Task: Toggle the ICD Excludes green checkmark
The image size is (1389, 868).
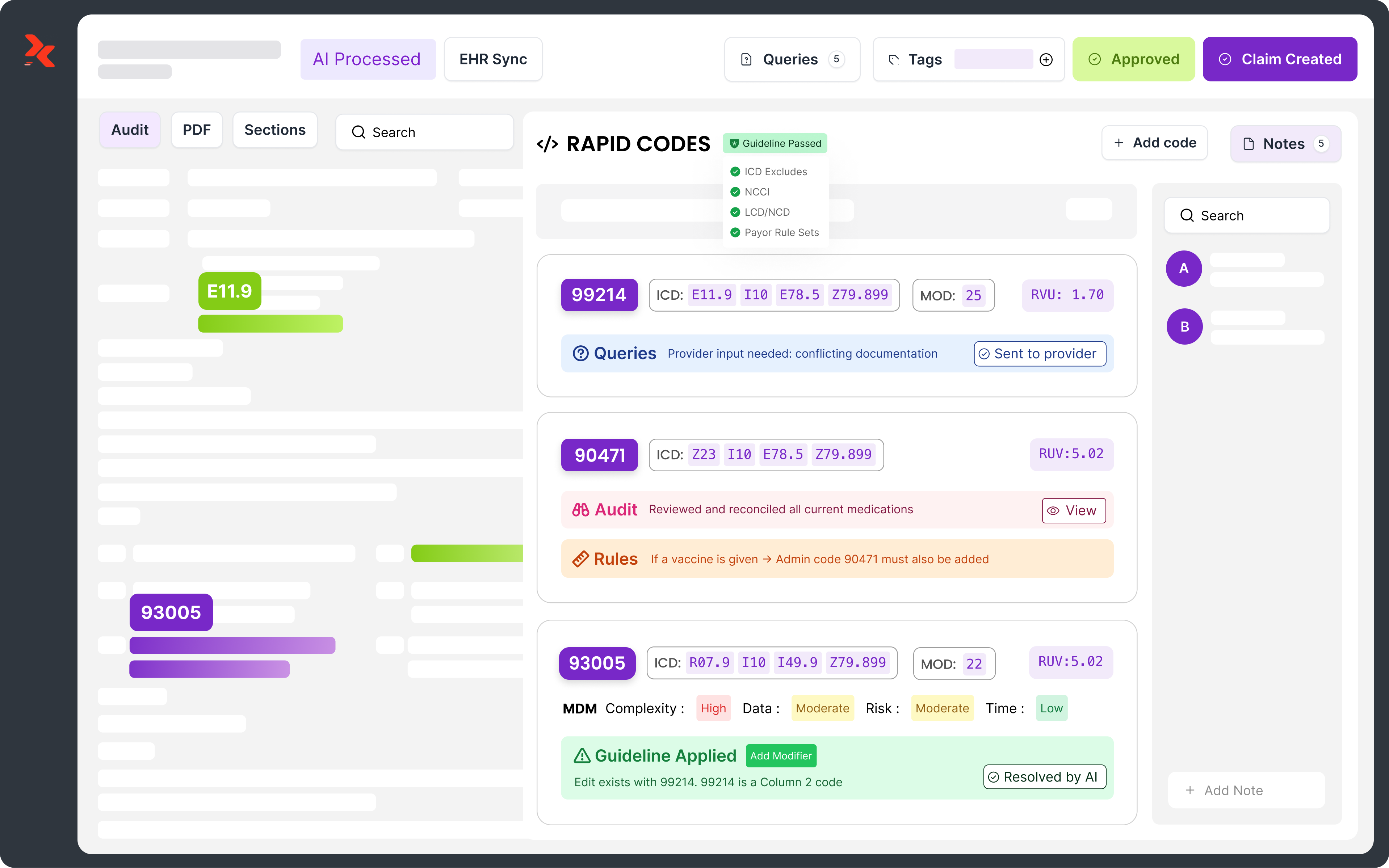Action: tap(735, 172)
